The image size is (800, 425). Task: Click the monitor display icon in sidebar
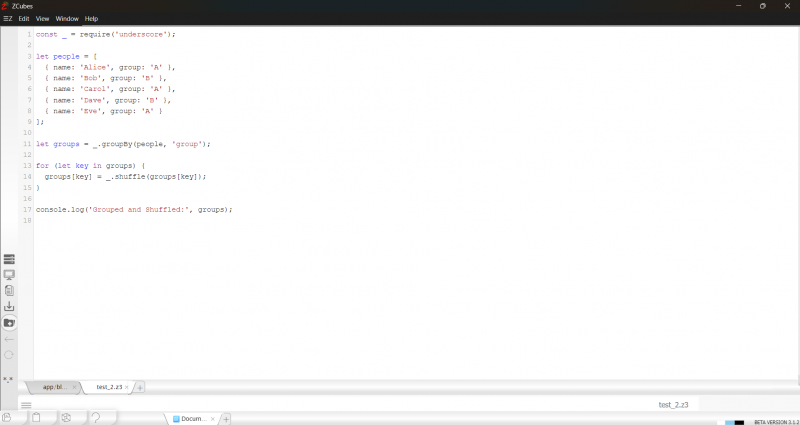pos(9,274)
